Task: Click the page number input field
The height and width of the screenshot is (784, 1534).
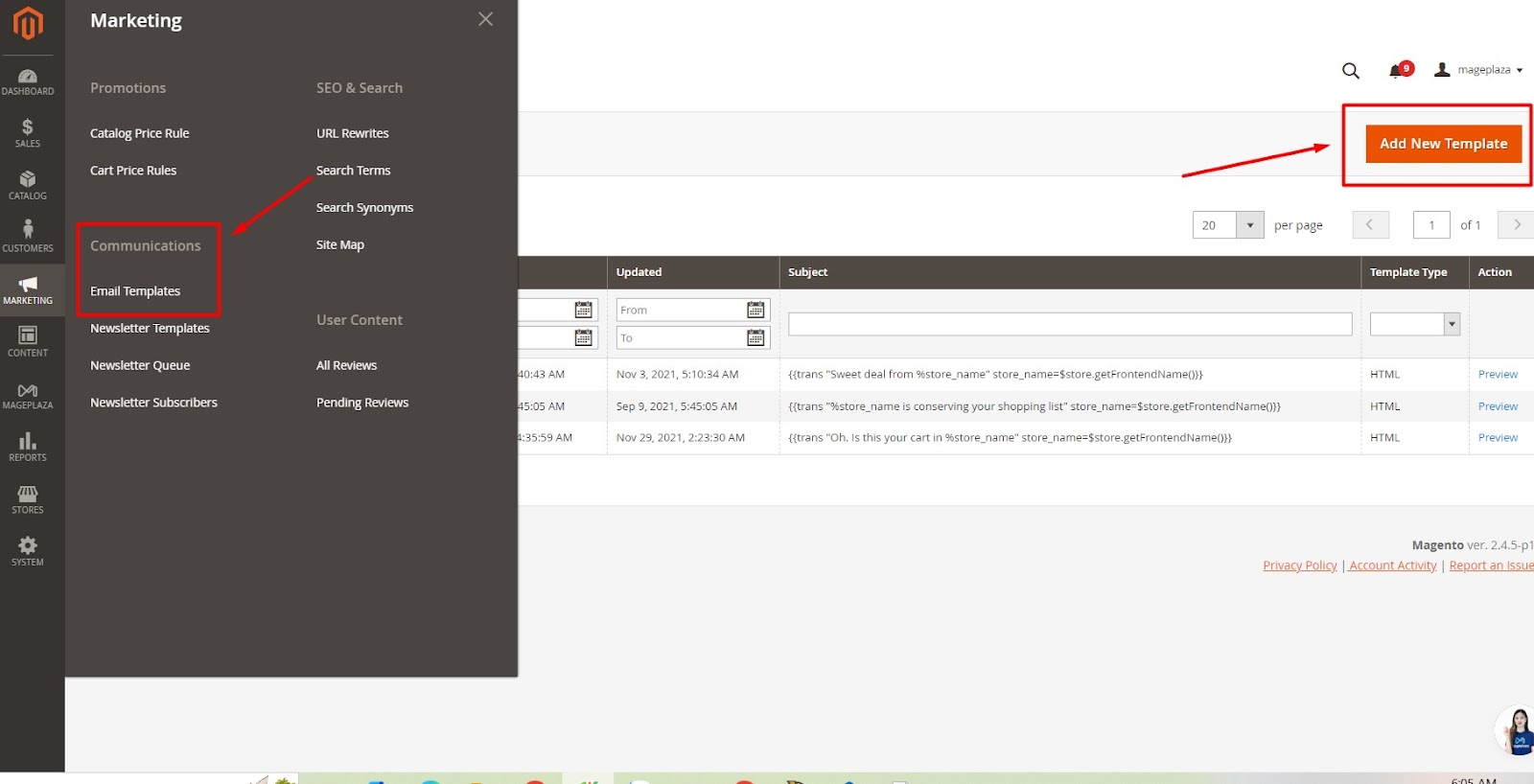Action: [1431, 225]
